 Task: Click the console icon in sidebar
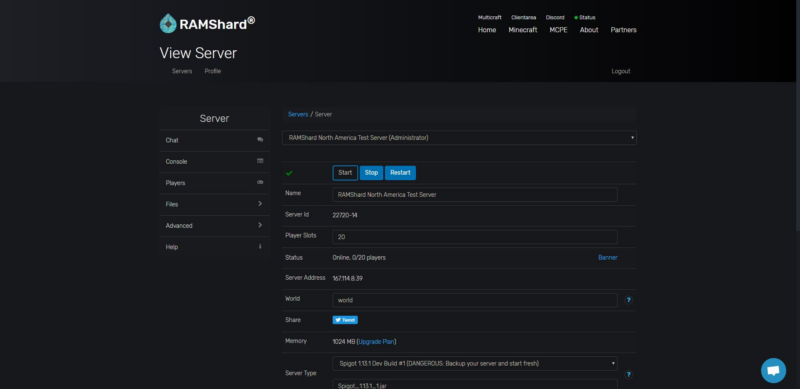[260, 161]
